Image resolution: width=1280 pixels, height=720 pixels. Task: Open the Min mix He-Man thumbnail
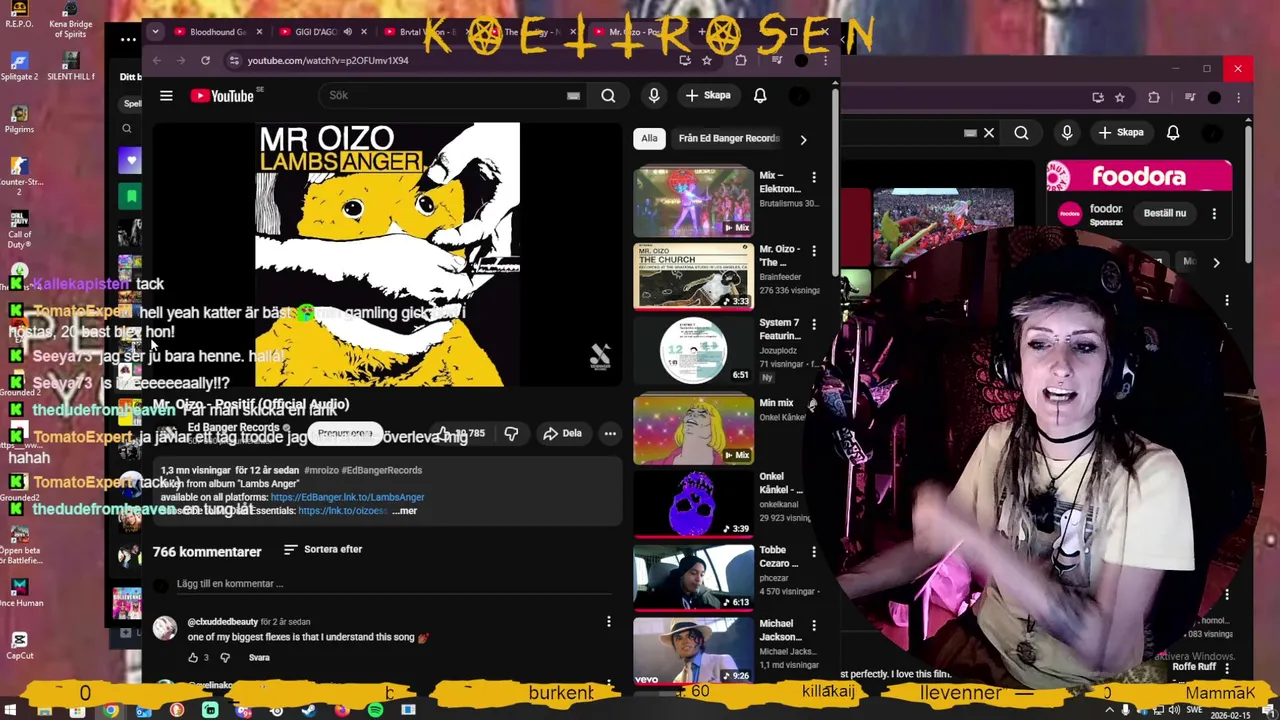pos(693,429)
